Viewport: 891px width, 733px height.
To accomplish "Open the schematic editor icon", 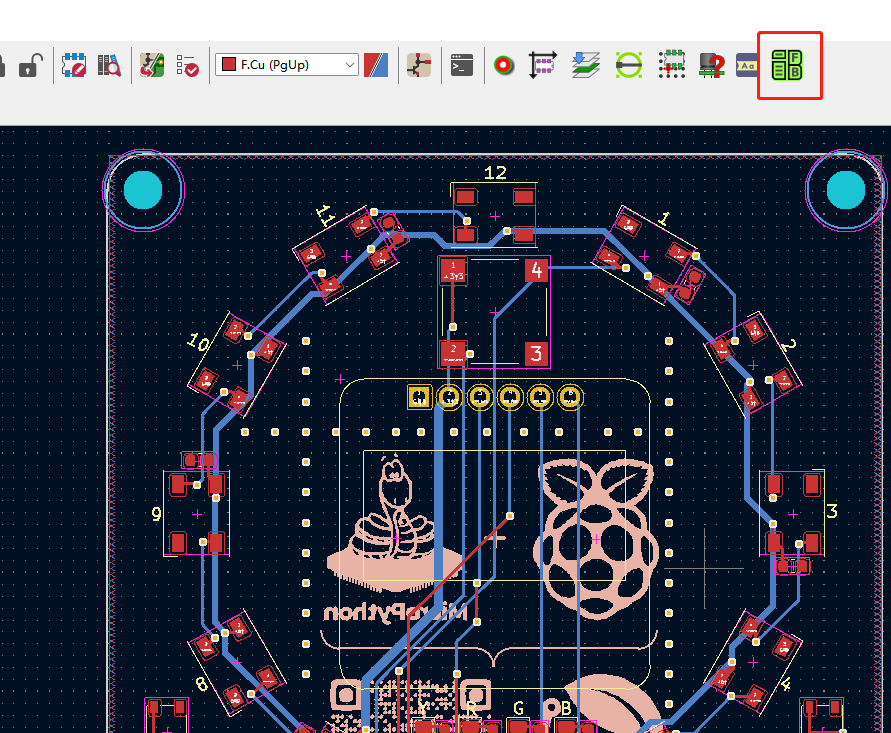I will tap(419, 65).
